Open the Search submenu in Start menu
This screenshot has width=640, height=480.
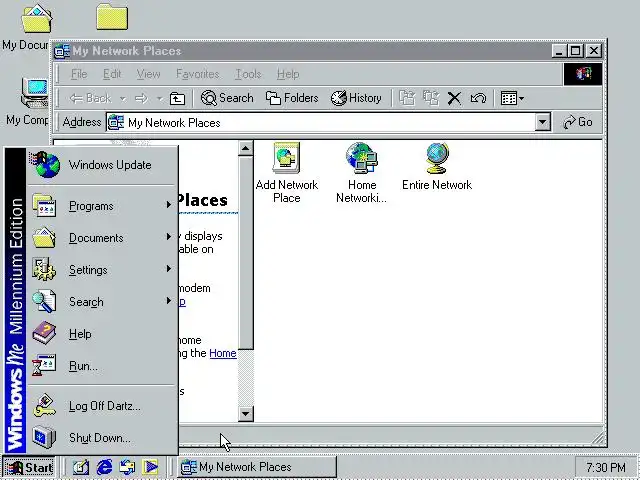pyautogui.click(x=102, y=302)
